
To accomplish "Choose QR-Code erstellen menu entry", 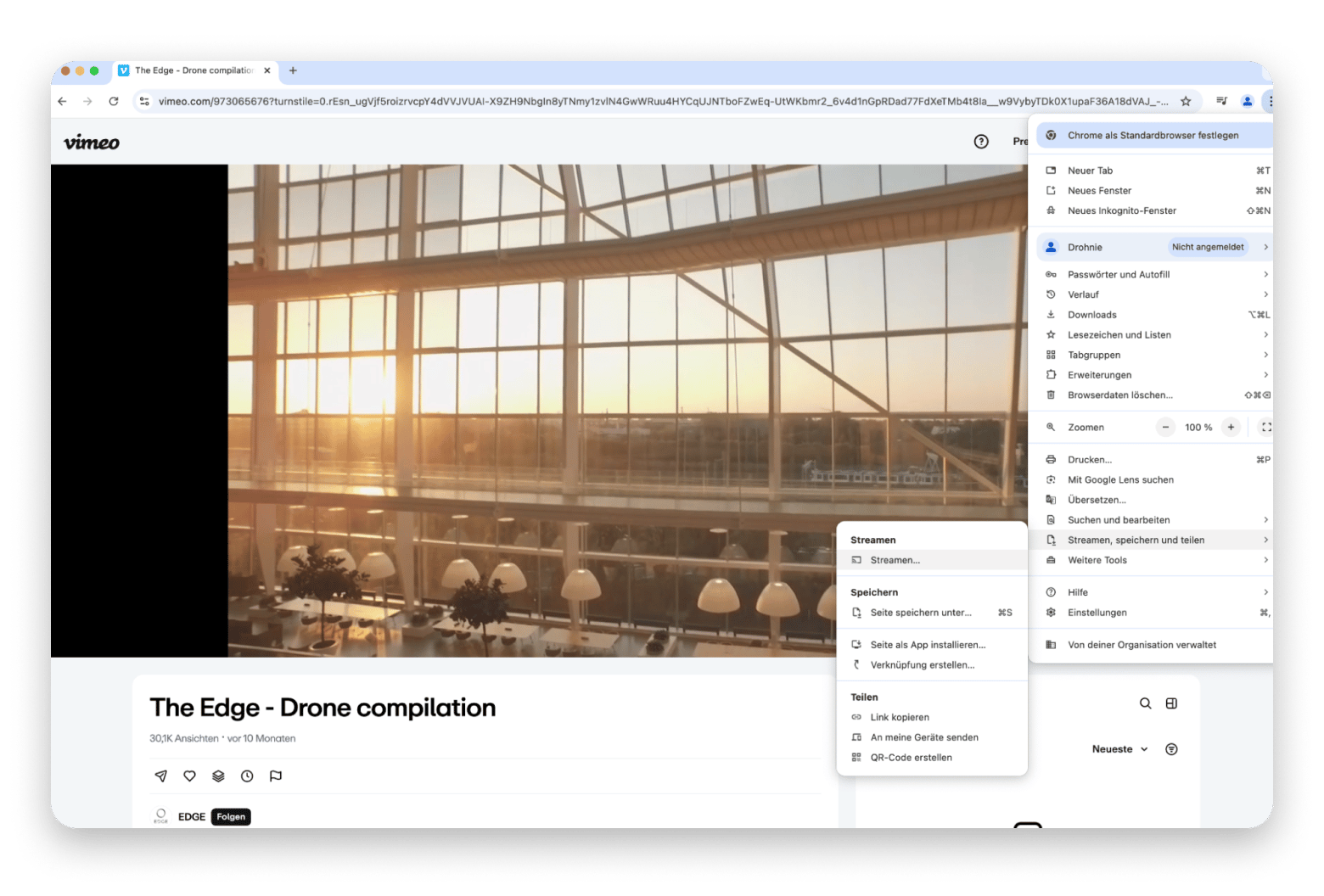I will click(x=911, y=758).
